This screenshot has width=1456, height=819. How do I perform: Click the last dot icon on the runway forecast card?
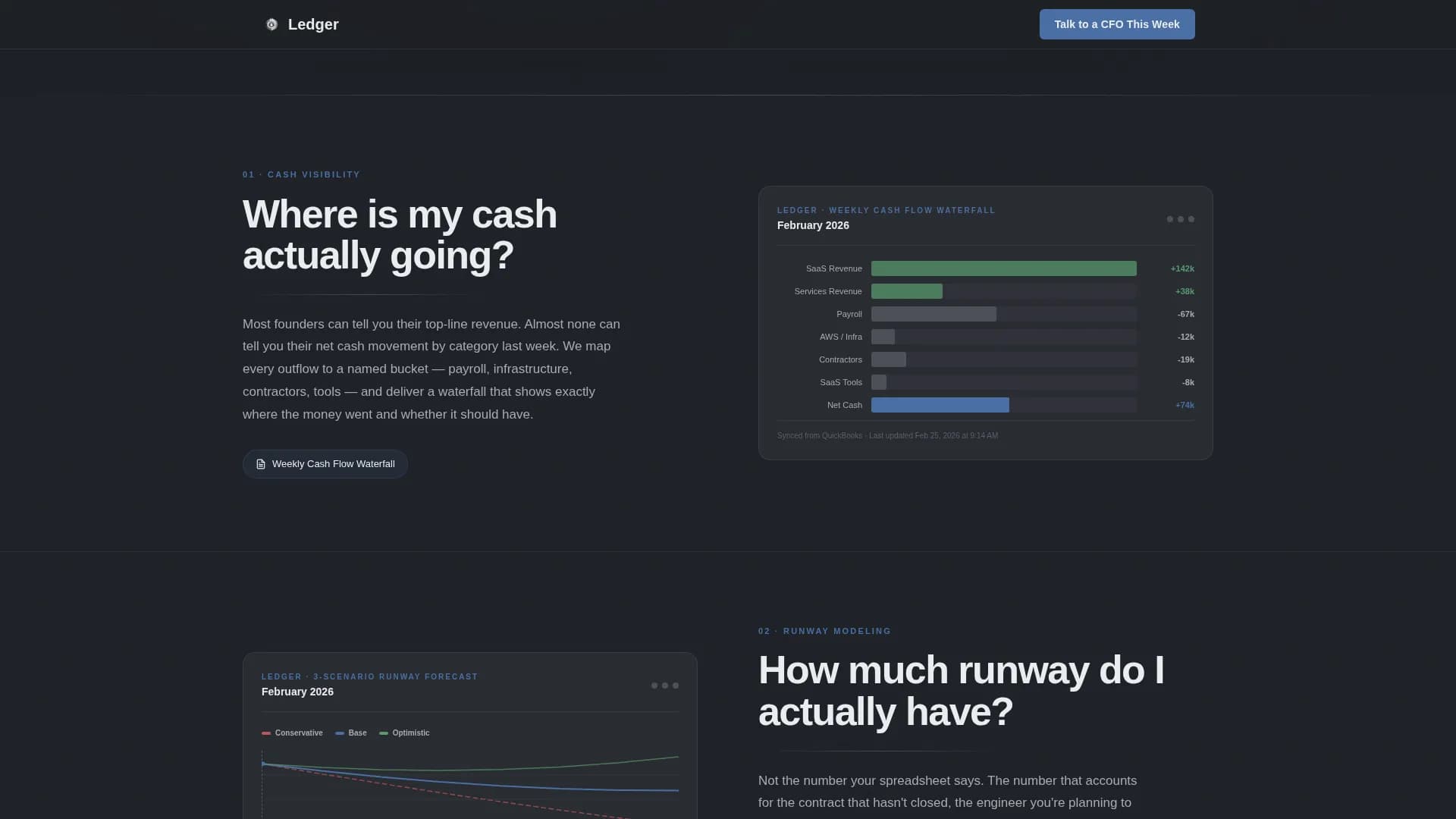[x=675, y=686]
